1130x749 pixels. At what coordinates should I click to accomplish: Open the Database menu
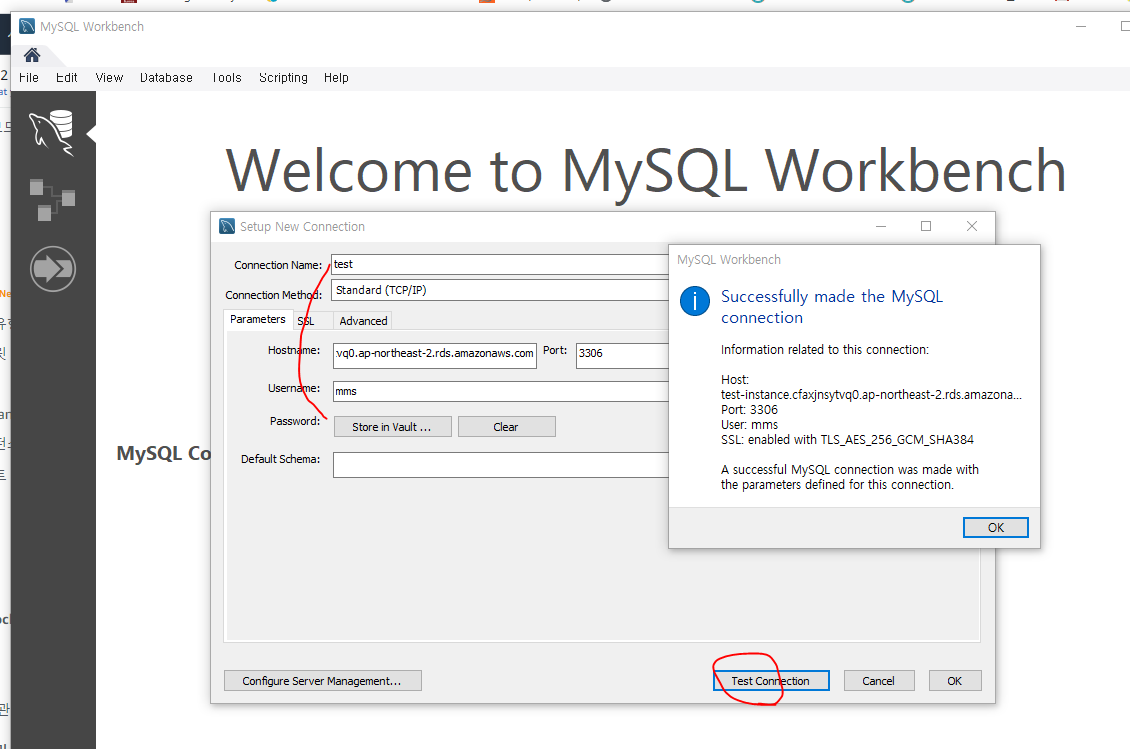coord(166,78)
